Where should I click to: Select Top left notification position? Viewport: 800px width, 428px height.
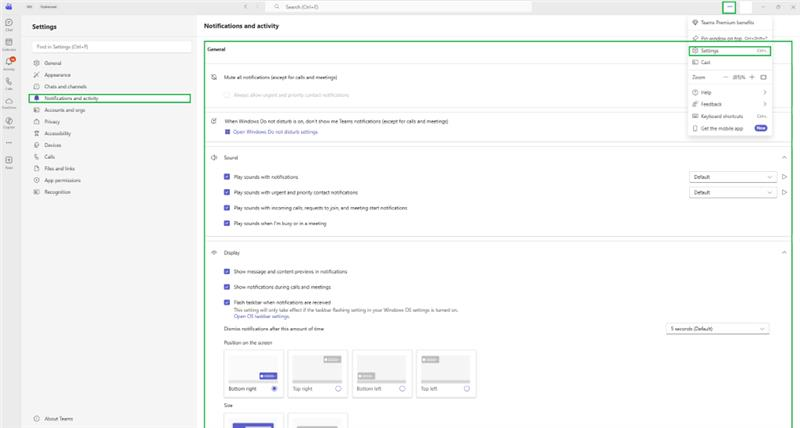click(446, 373)
